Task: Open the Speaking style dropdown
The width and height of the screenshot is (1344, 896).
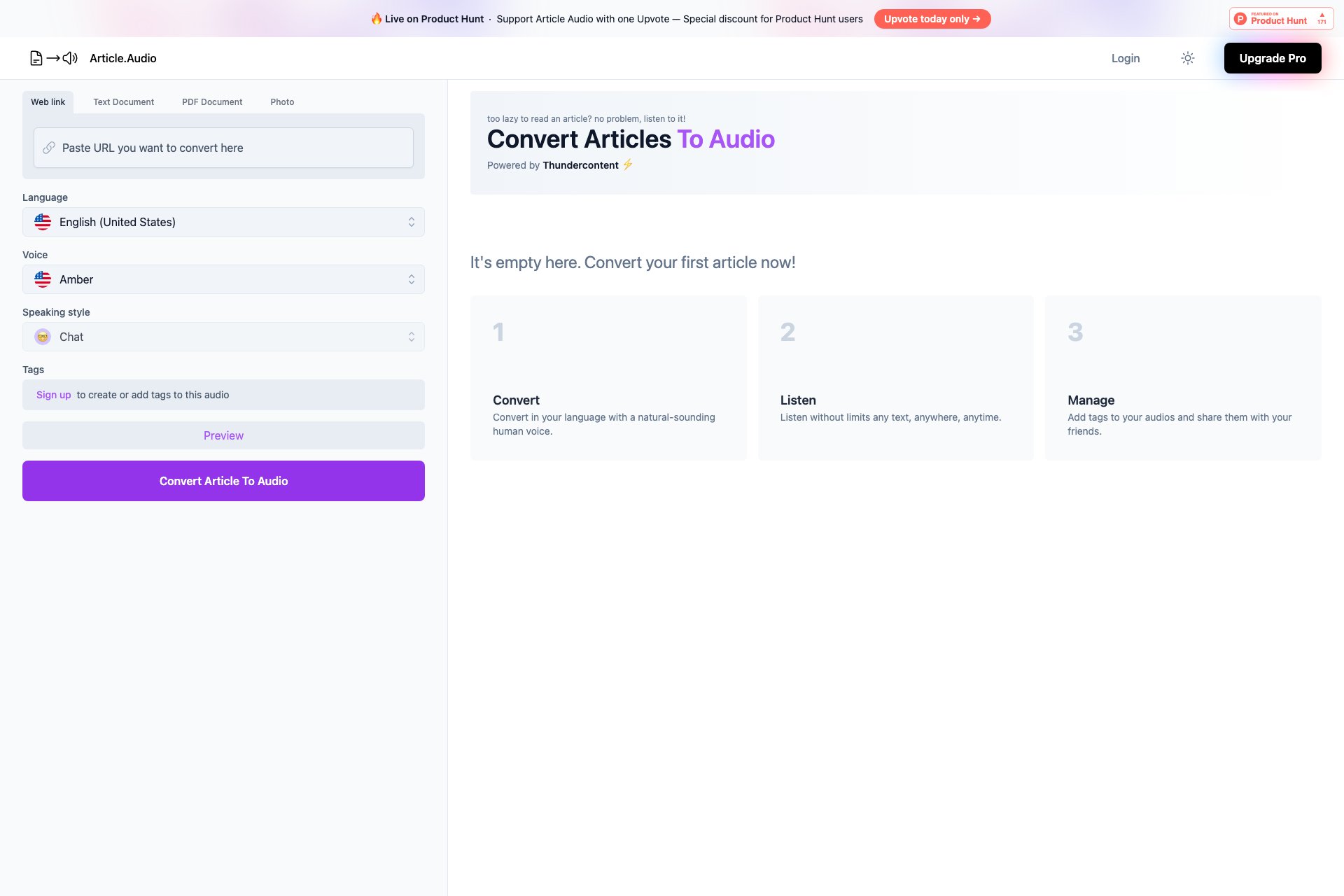Action: [x=223, y=337]
